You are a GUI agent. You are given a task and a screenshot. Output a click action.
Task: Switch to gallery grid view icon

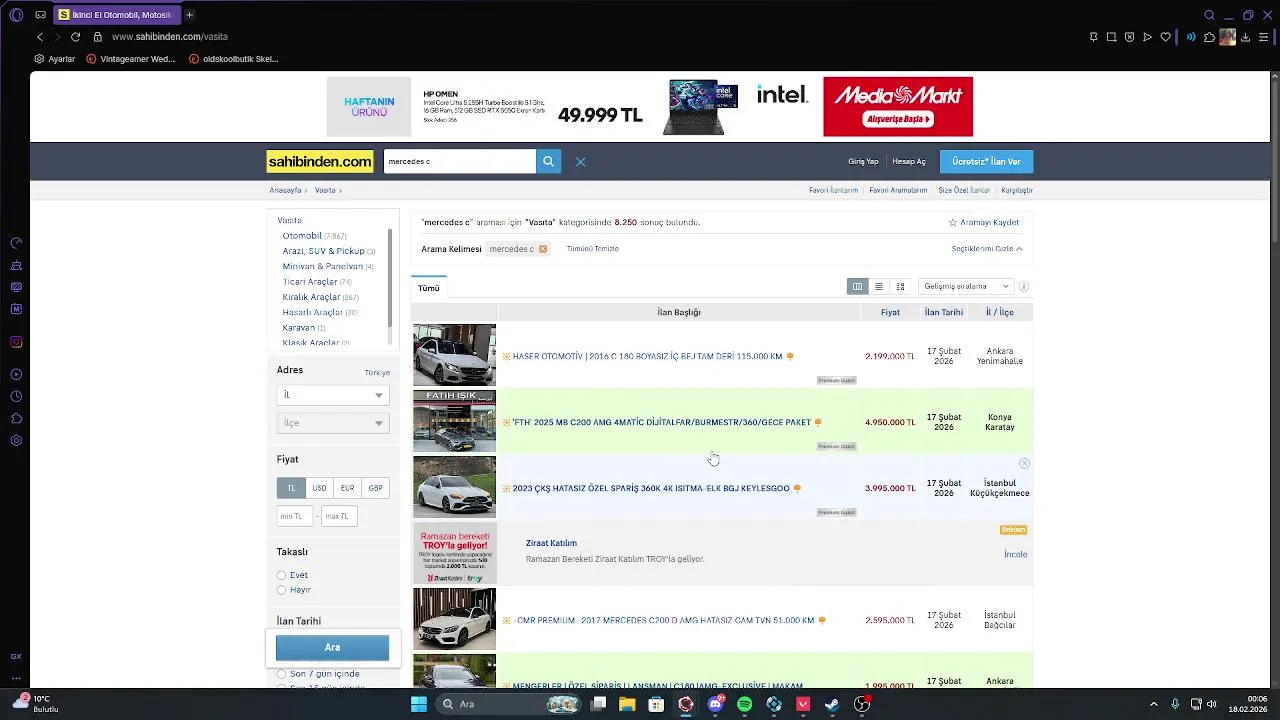[900, 287]
